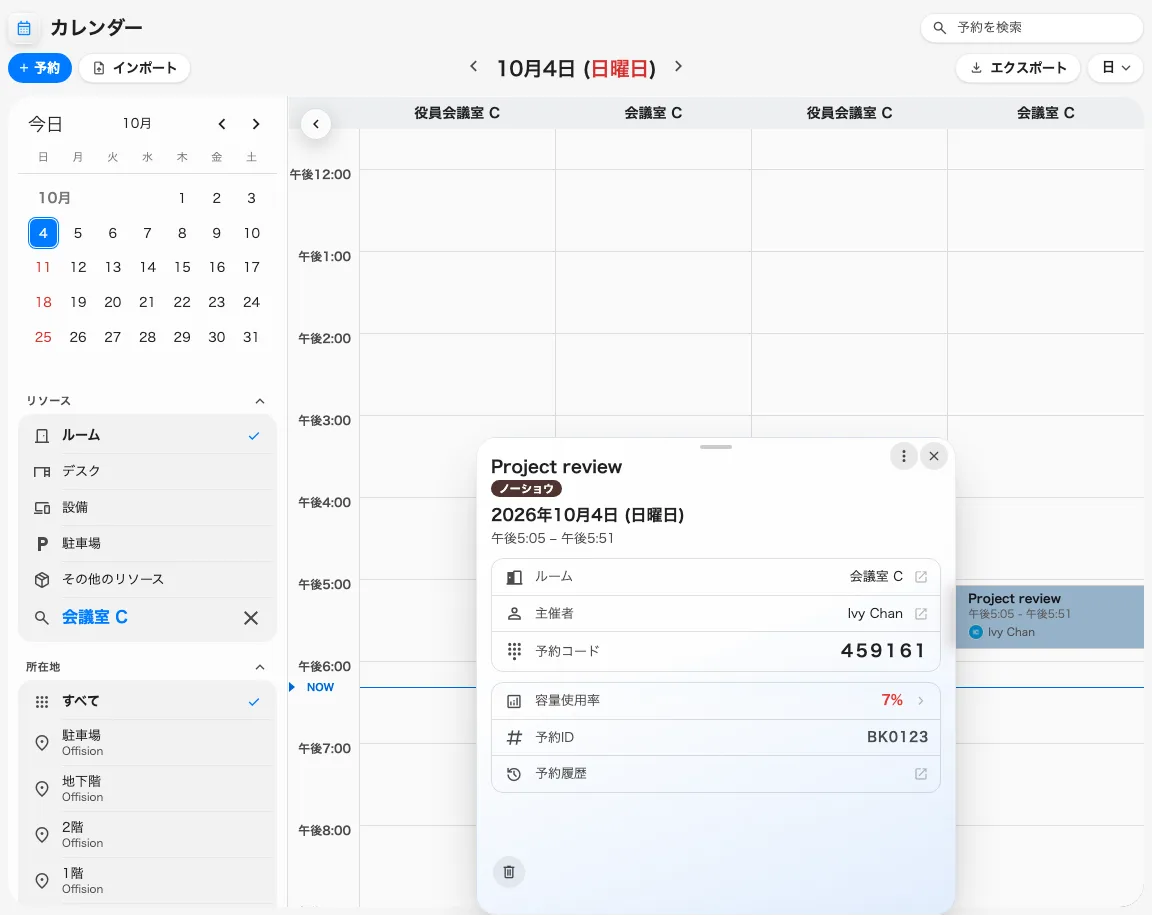Select ルーム resource type

click(147, 435)
